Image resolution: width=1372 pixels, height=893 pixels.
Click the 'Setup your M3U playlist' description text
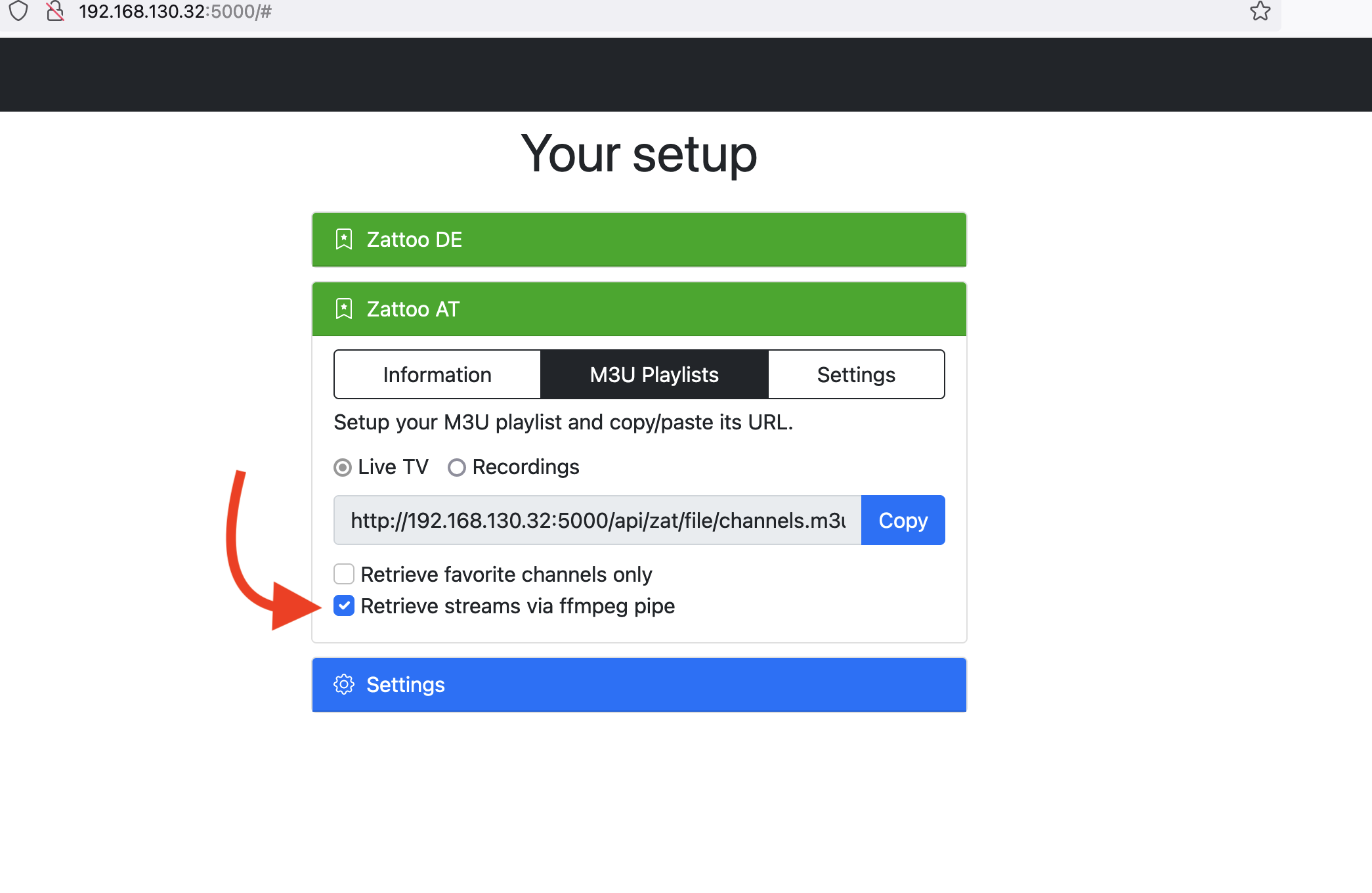(x=563, y=422)
